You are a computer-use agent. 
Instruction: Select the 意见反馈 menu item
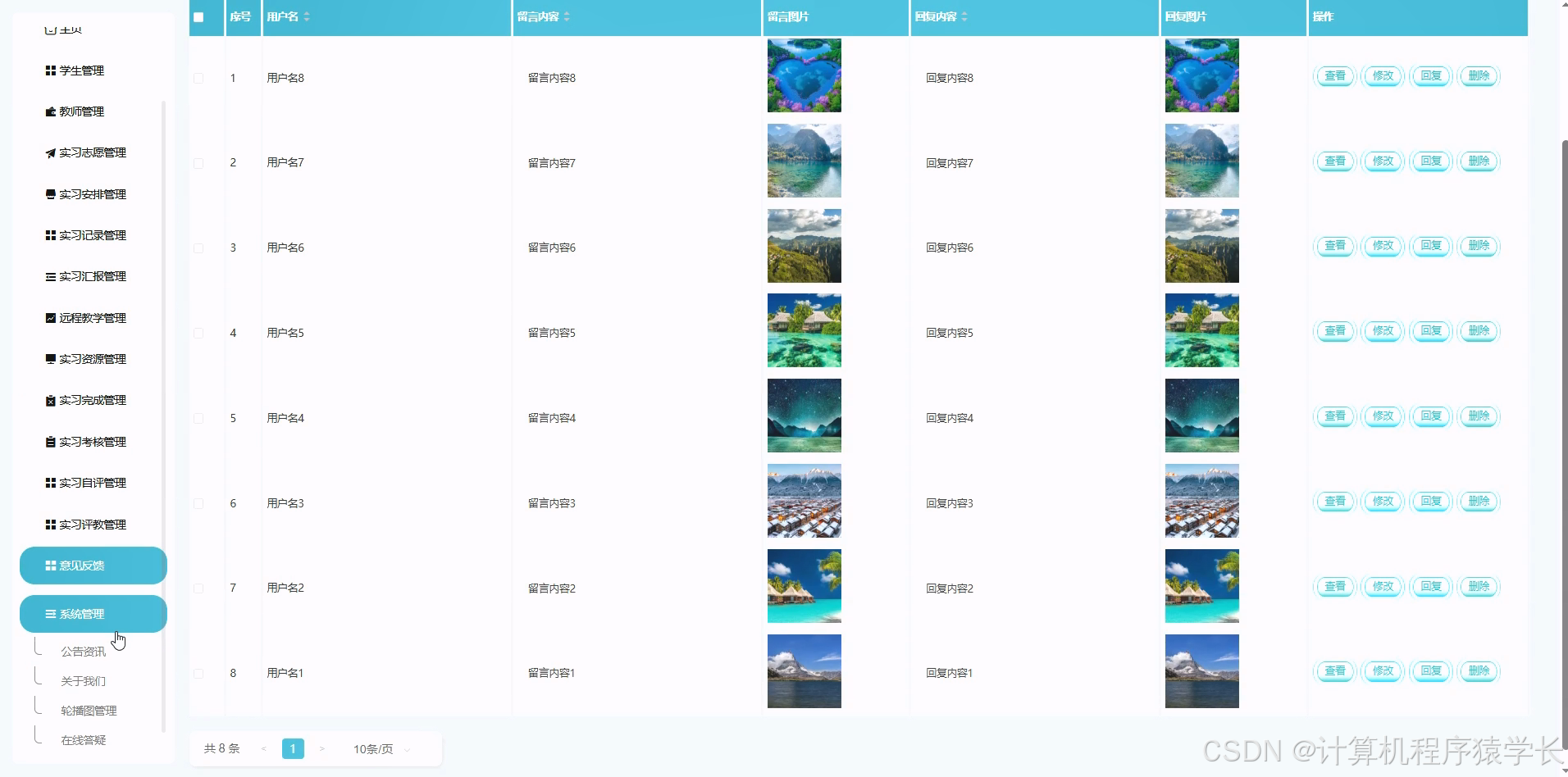(x=93, y=566)
